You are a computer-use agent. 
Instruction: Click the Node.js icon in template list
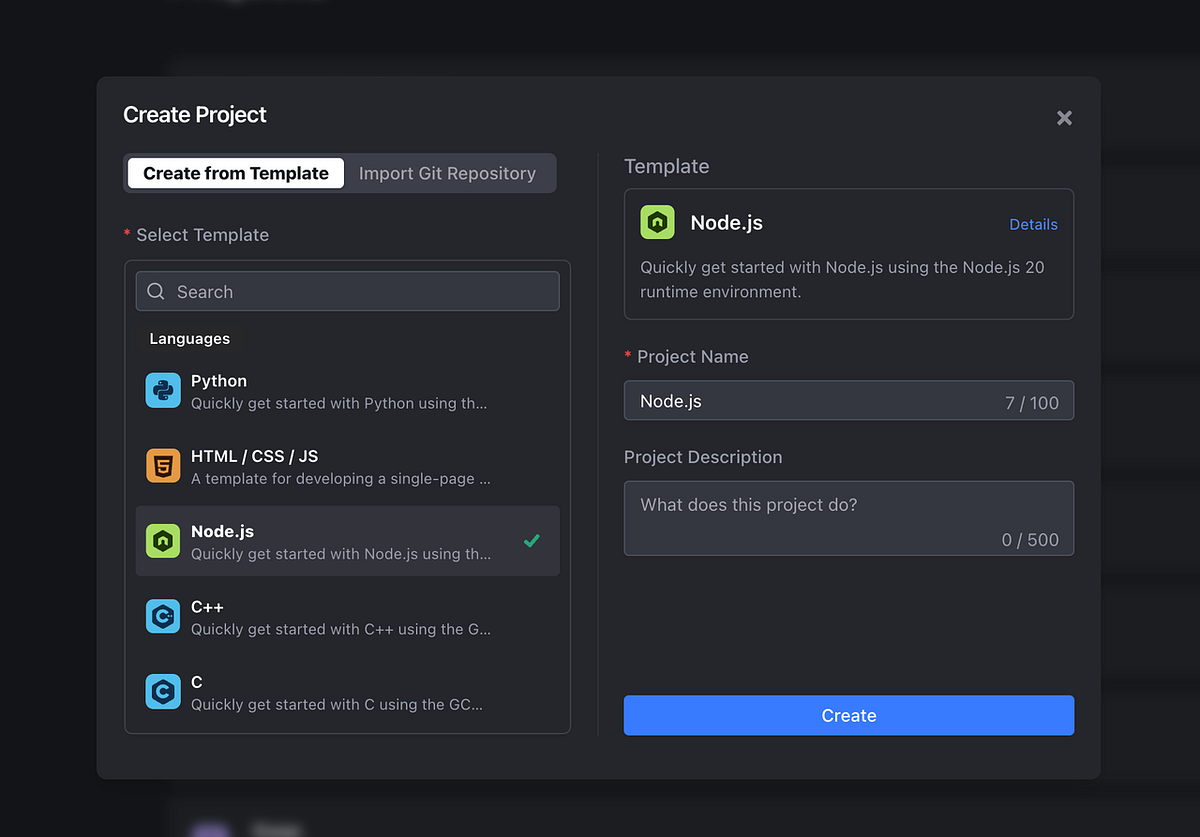pyautogui.click(x=163, y=541)
